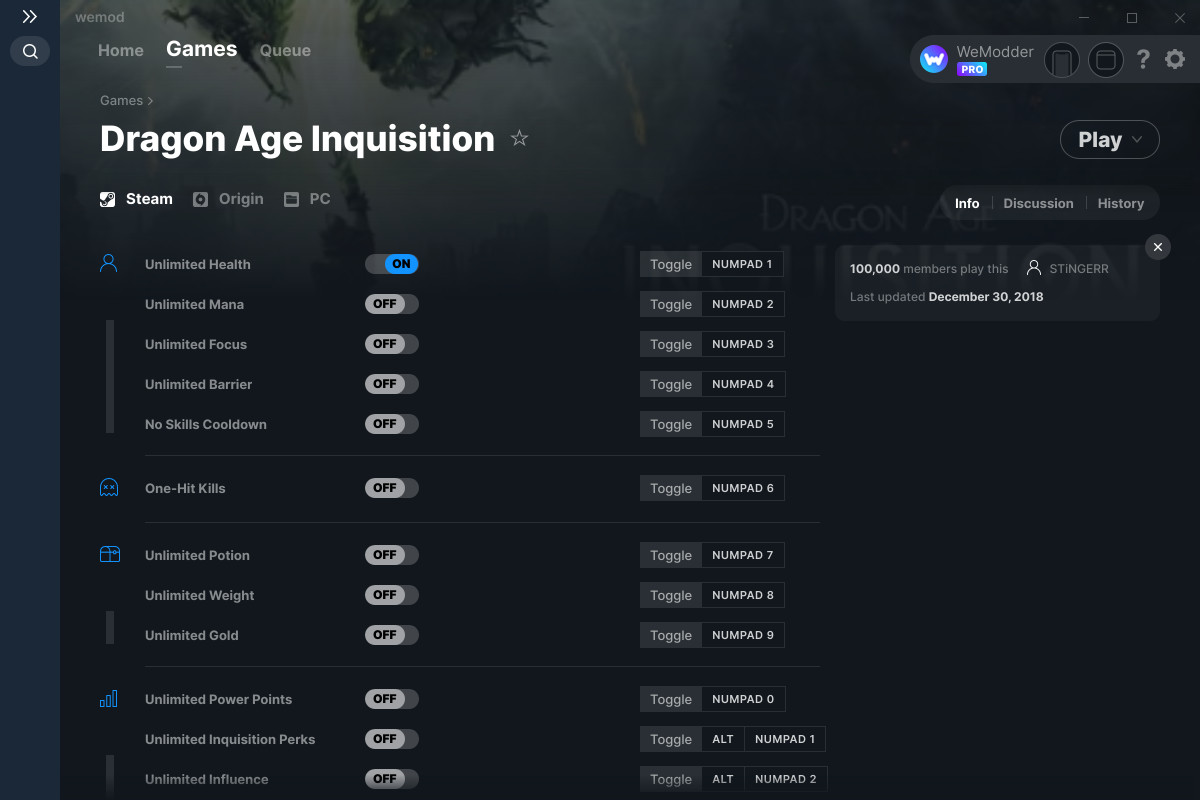Favorite Dragon Age Inquisition with star icon
This screenshot has width=1200, height=800.
(x=519, y=139)
